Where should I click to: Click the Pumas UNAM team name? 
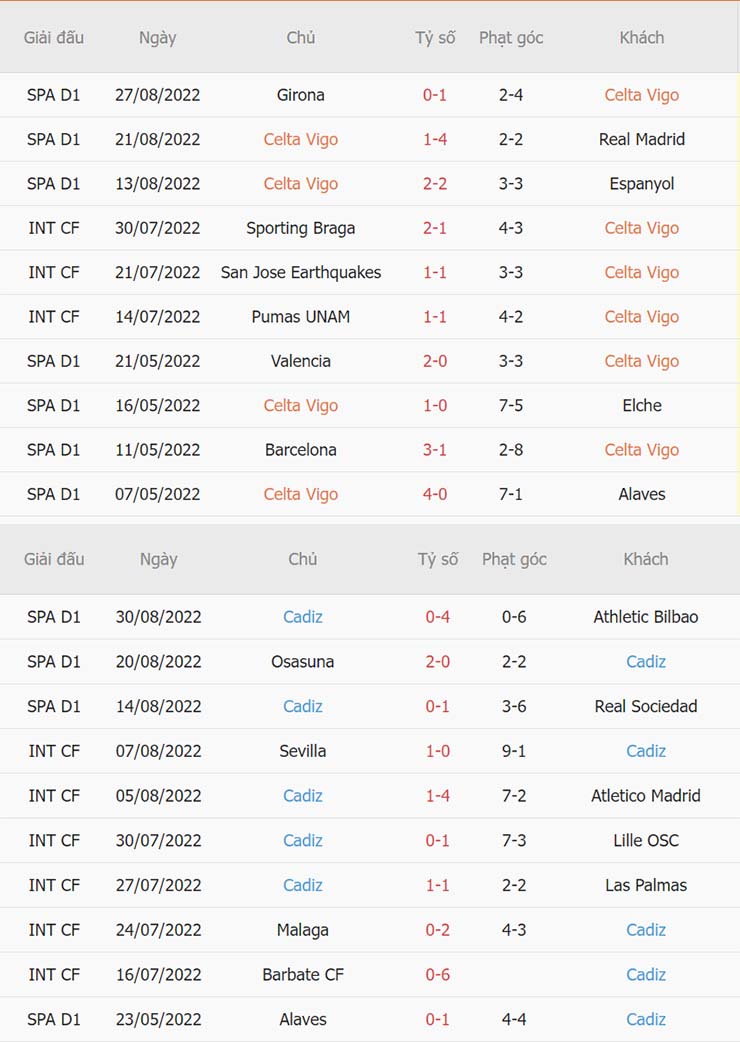point(300,317)
